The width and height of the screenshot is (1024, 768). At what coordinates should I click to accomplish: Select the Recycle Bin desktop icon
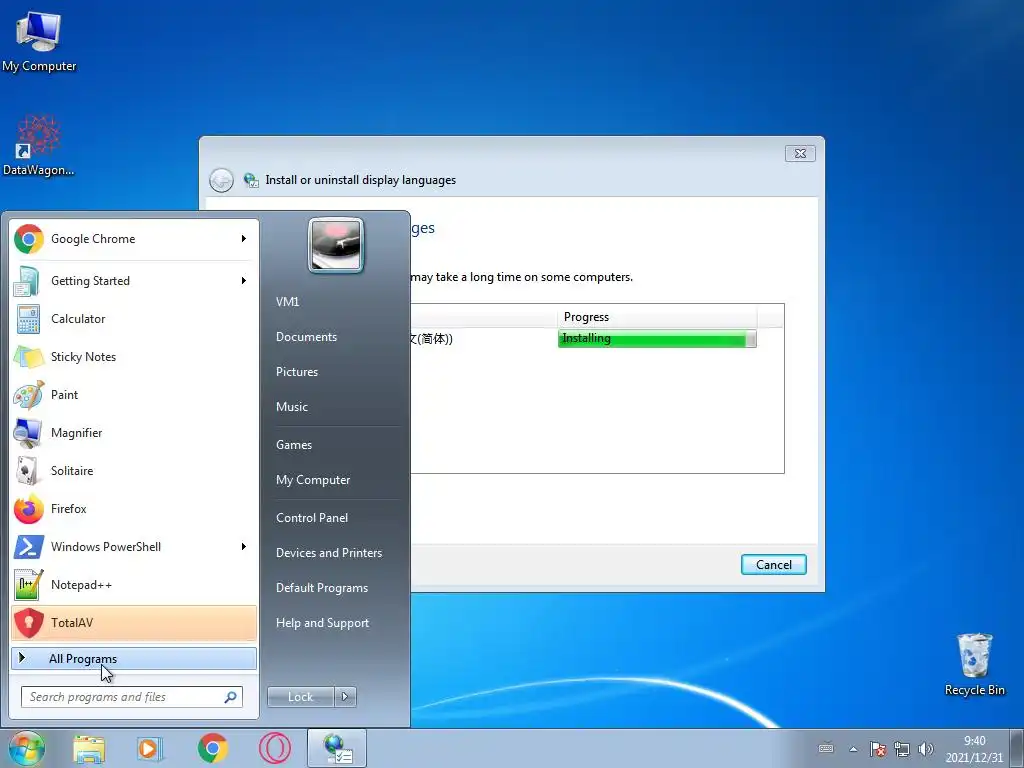pos(974,664)
